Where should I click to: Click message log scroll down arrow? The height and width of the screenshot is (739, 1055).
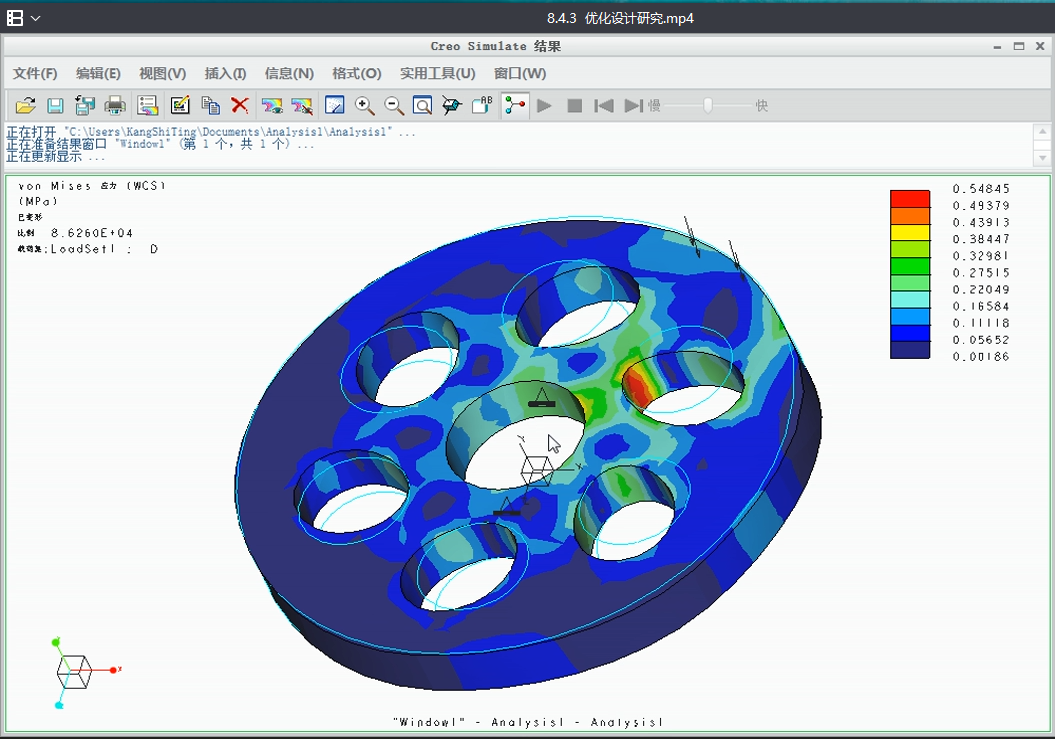[x=1042, y=158]
